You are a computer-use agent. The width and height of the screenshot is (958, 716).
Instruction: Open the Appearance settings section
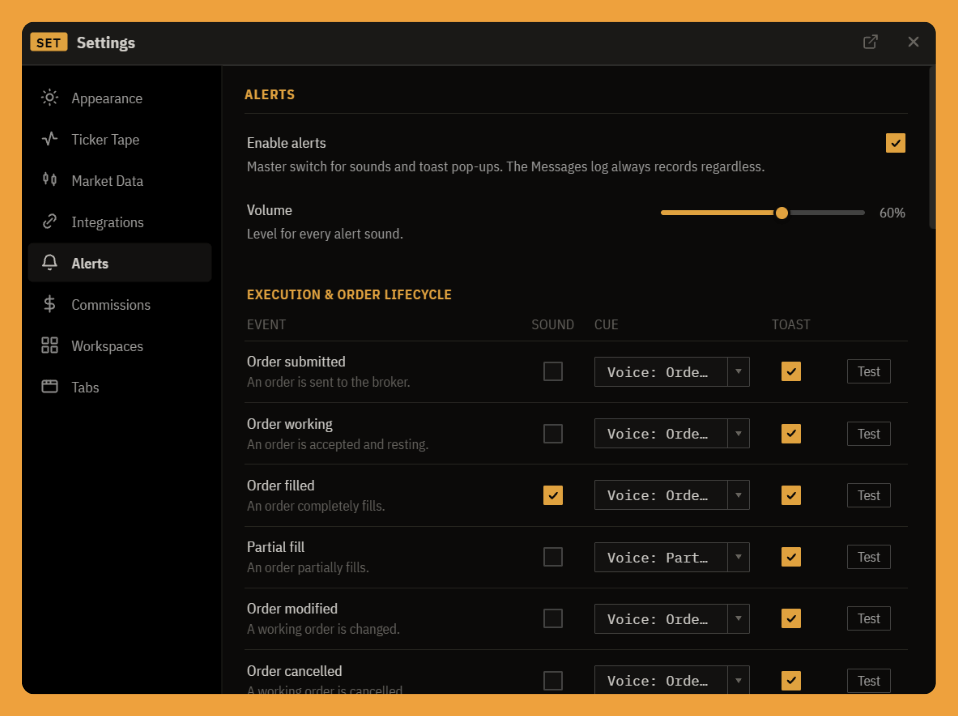tap(120, 98)
